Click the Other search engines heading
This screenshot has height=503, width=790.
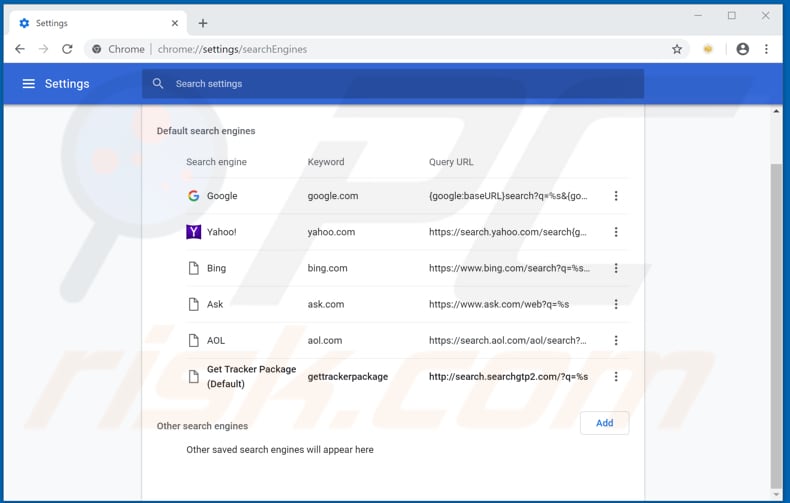(203, 426)
